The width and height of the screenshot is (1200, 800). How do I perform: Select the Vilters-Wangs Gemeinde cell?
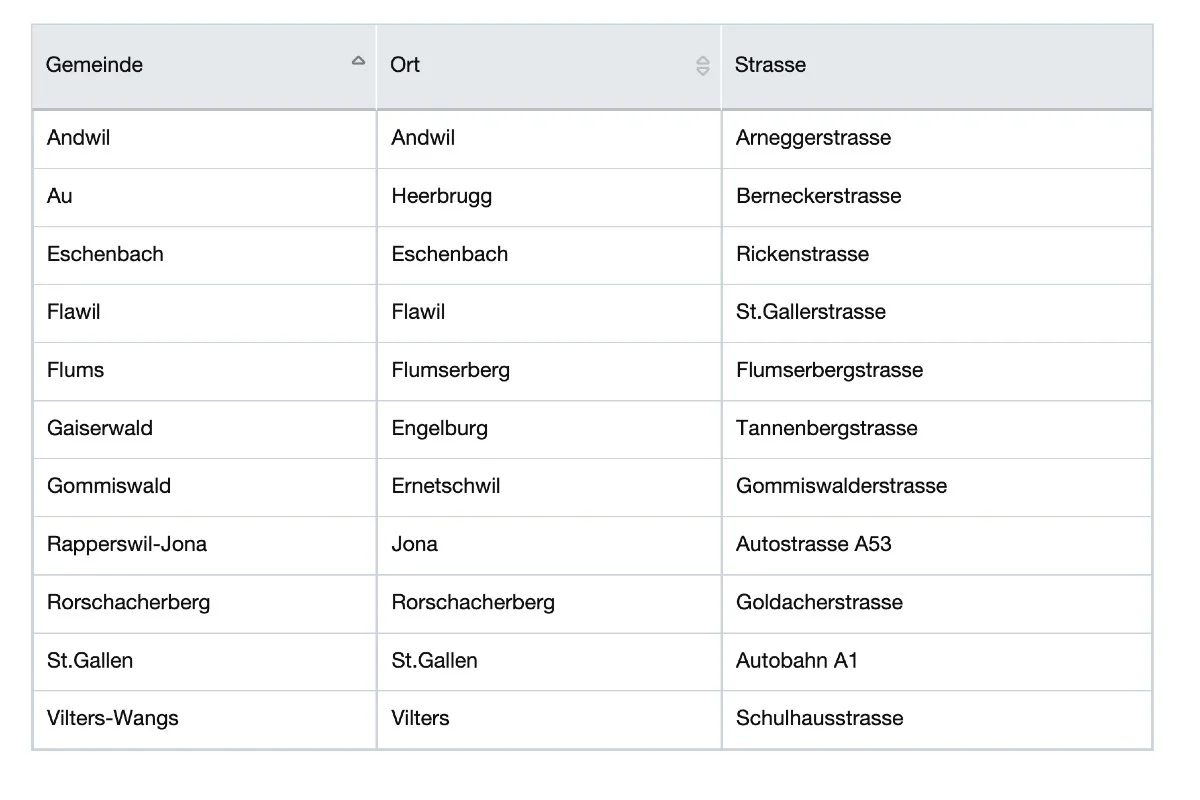[x=204, y=719]
